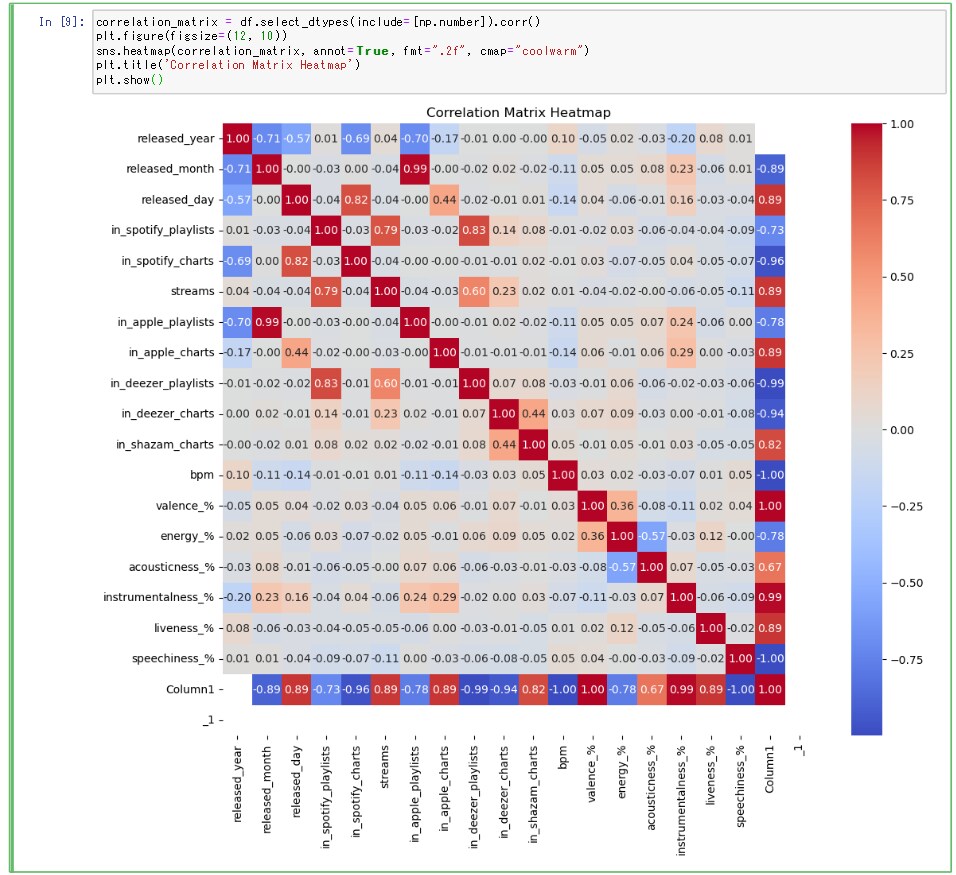Click the 0.75 colorbar tick label
The width and height of the screenshot is (956, 875).
click(x=902, y=201)
